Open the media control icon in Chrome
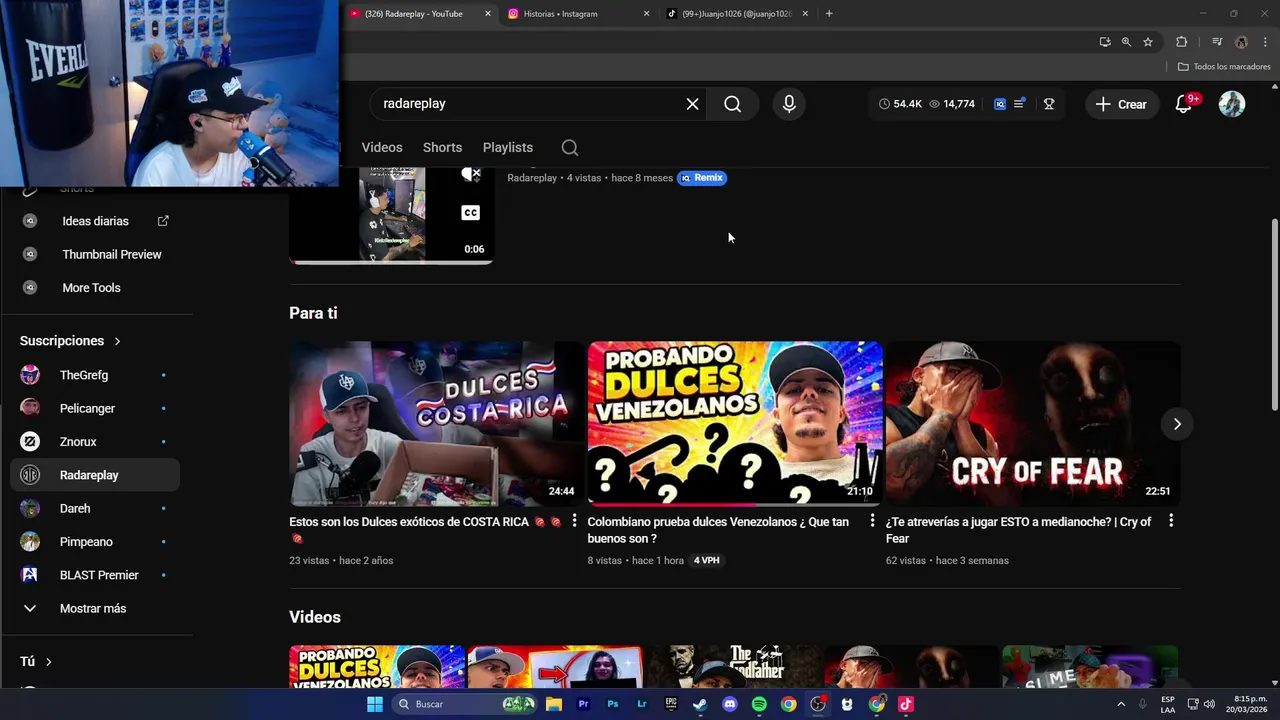This screenshot has width=1280, height=720. [1217, 42]
